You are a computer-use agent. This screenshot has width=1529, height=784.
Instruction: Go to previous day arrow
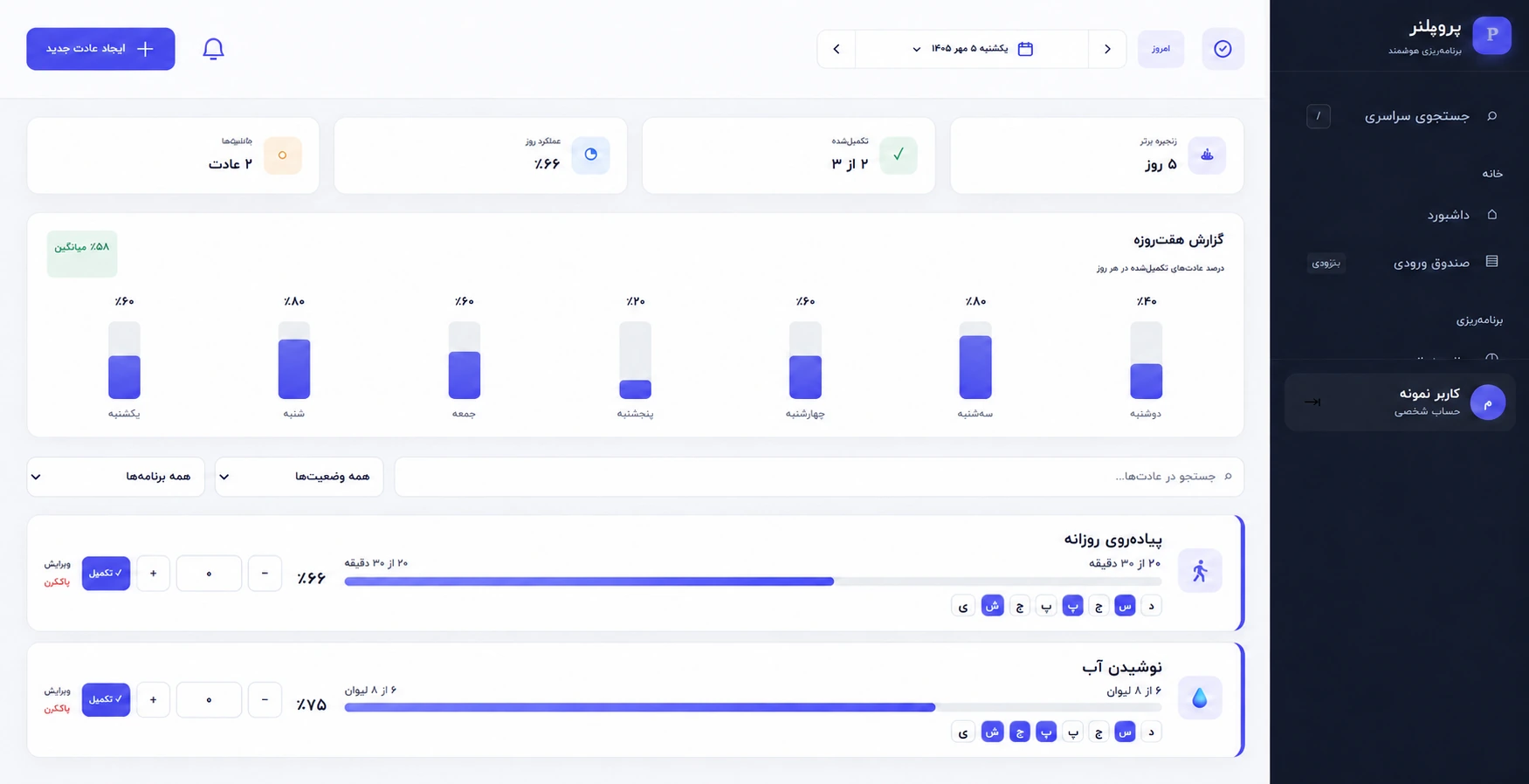(1107, 49)
